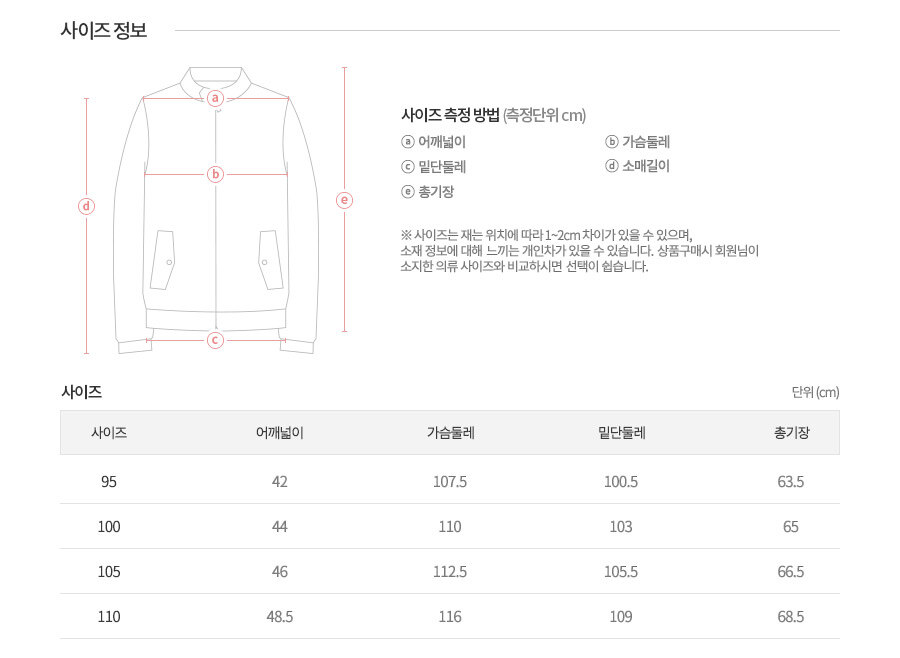900x658 pixels.
Task: Click the '총기장' table column header
Action: tap(791, 433)
